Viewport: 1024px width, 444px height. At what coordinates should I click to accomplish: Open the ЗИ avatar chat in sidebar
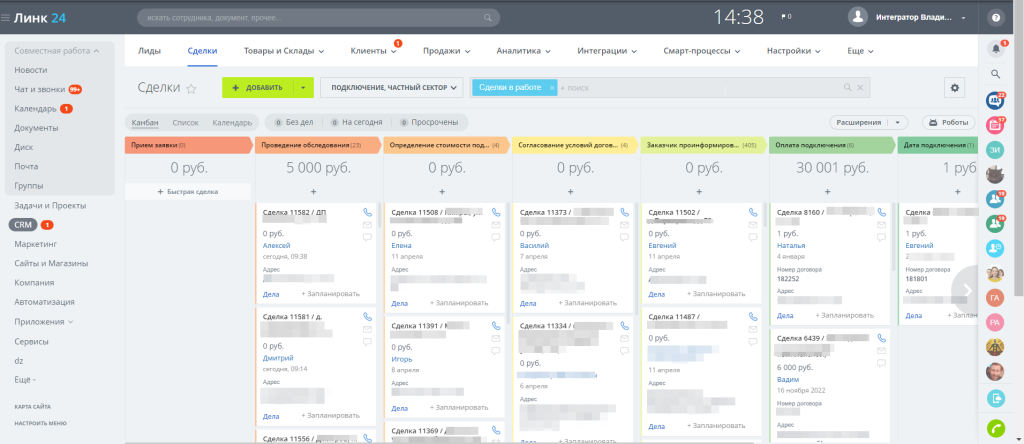coord(995,150)
